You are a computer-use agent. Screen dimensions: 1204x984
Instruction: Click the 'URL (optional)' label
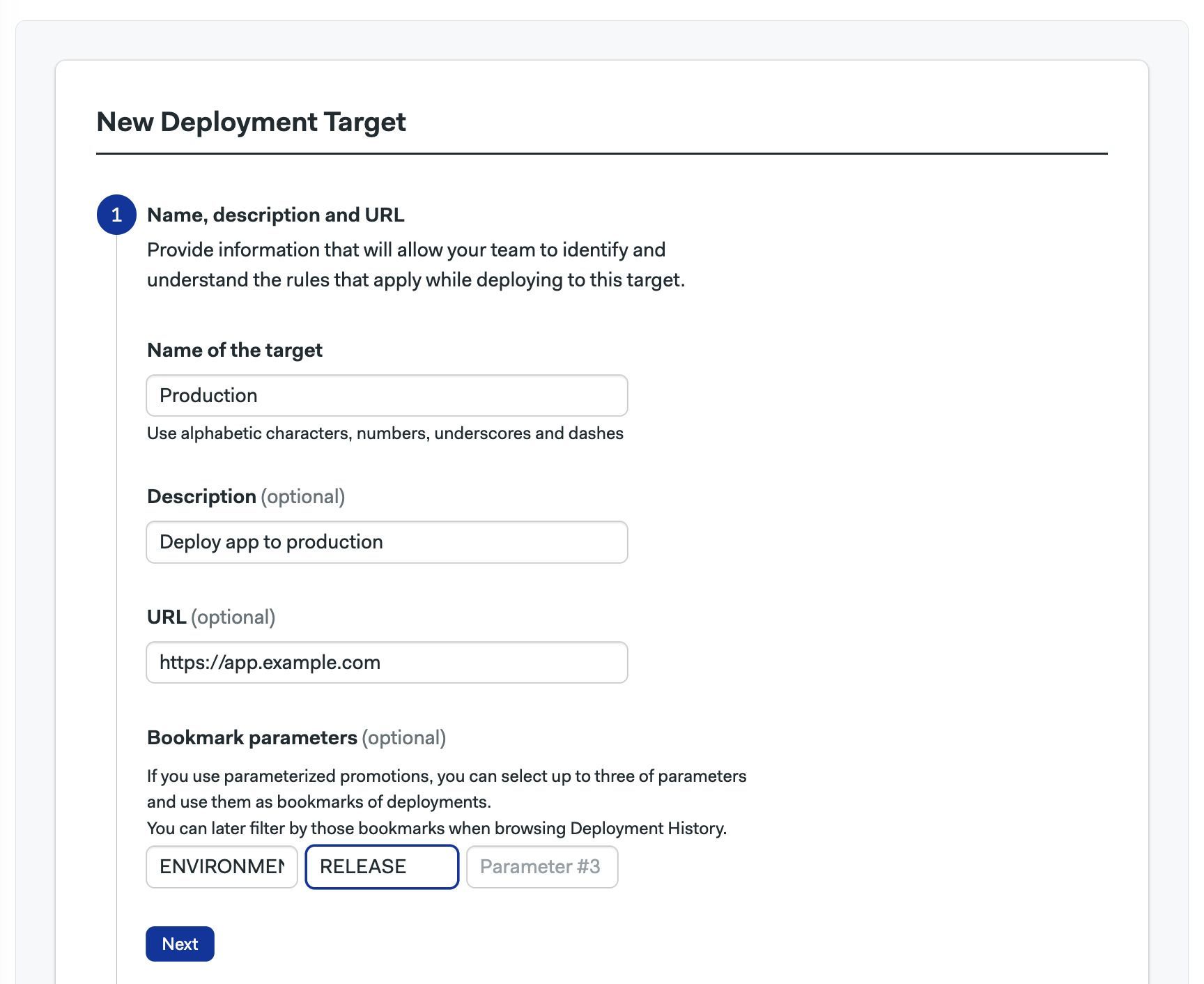coord(211,617)
